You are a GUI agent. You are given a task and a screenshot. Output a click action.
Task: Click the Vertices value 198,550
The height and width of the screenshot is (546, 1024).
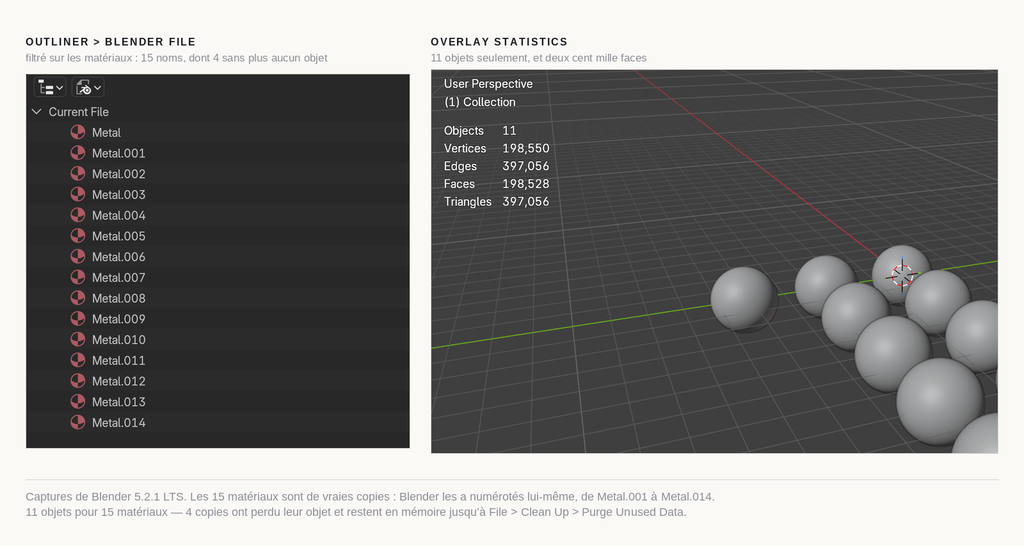click(526, 148)
